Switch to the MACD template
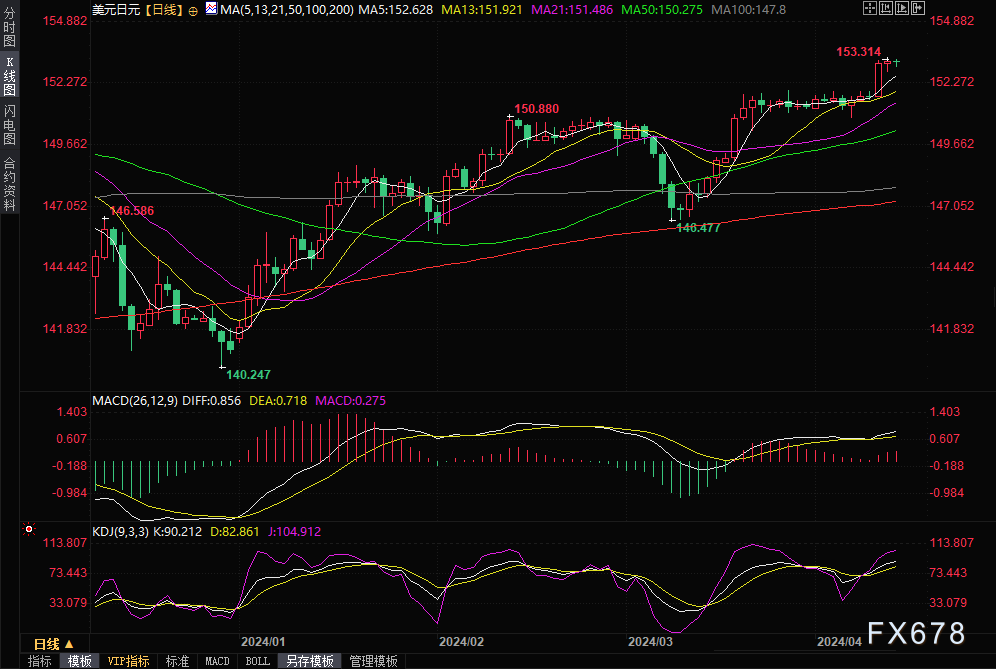This screenshot has height=669, width=996. point(217,661)
